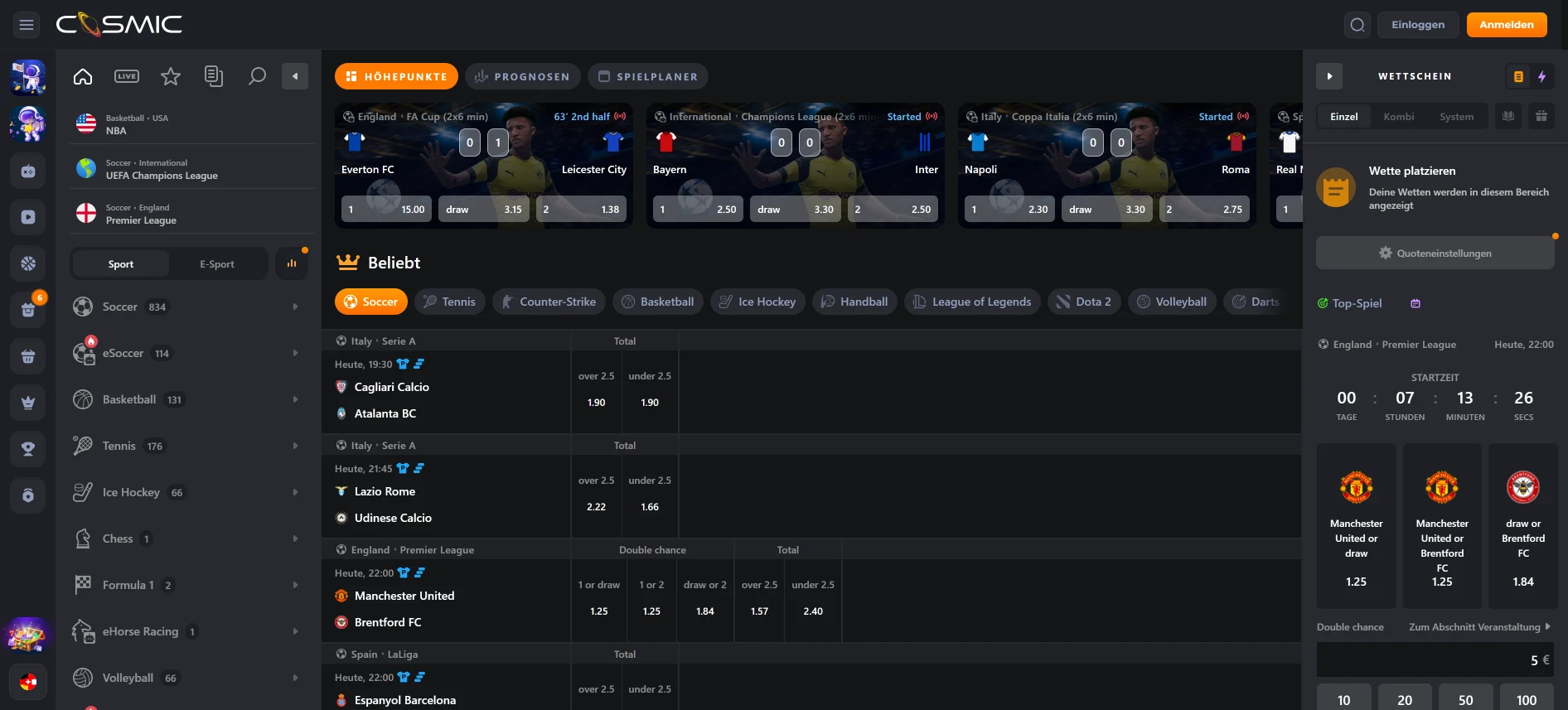This screenshot has width=1568, height=710.
Task: Collapse the sports sidebar arrow
Action: (x=295, y=76)
